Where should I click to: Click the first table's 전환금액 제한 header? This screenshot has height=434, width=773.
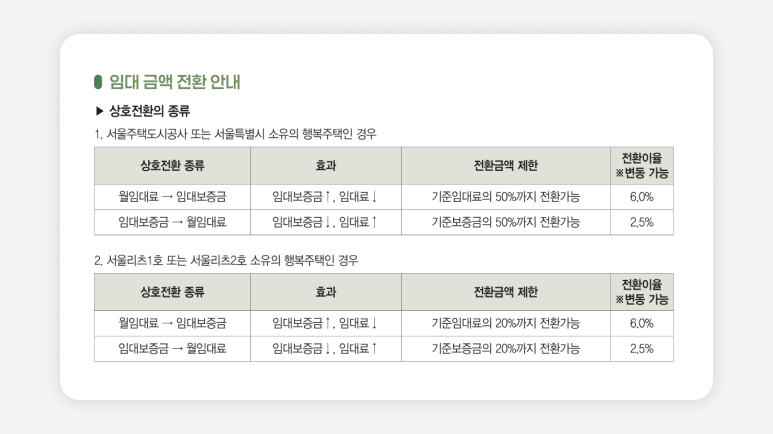[x=506, y=166]
